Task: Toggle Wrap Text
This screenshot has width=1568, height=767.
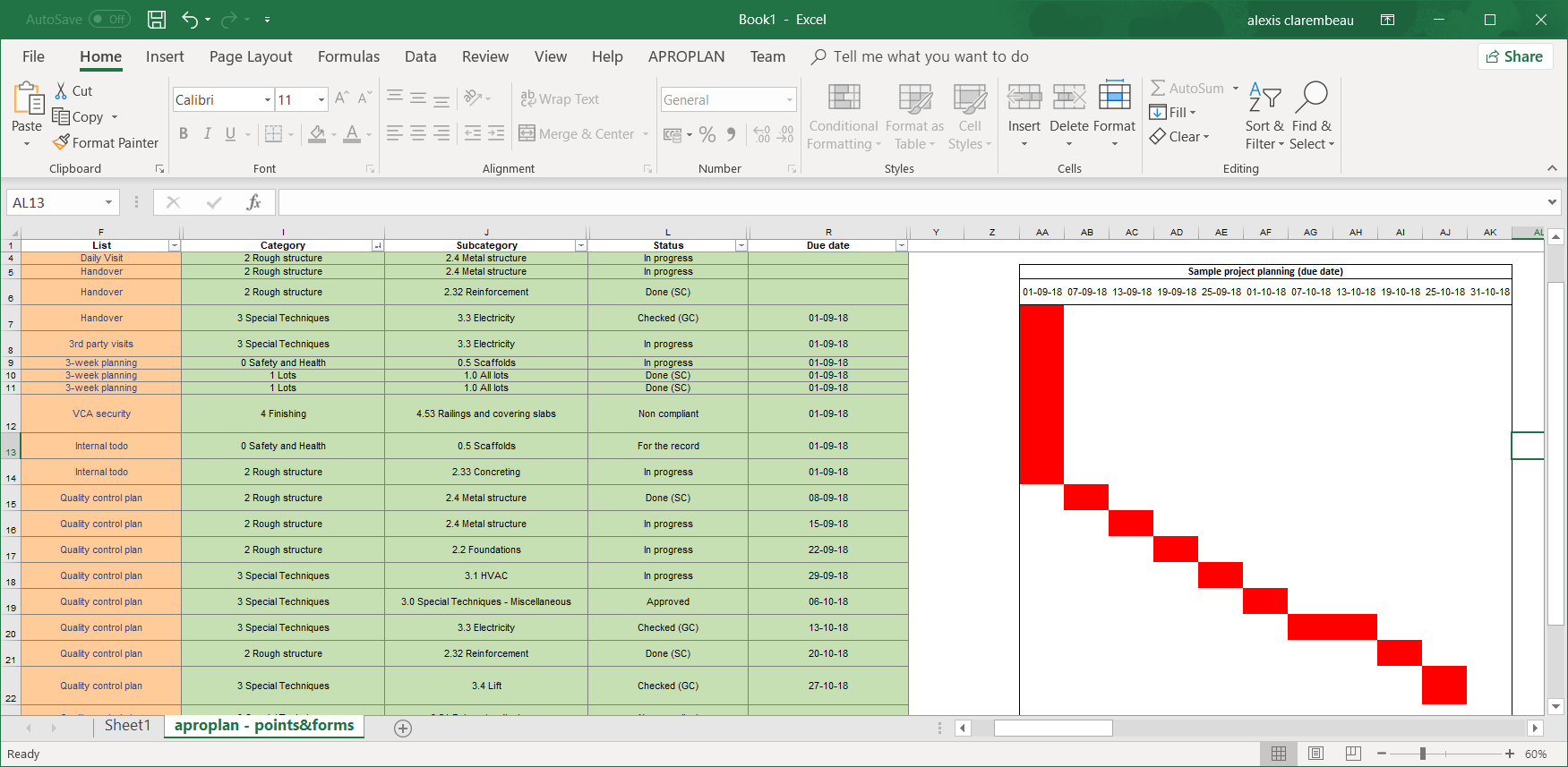Action: pos(560,98)
